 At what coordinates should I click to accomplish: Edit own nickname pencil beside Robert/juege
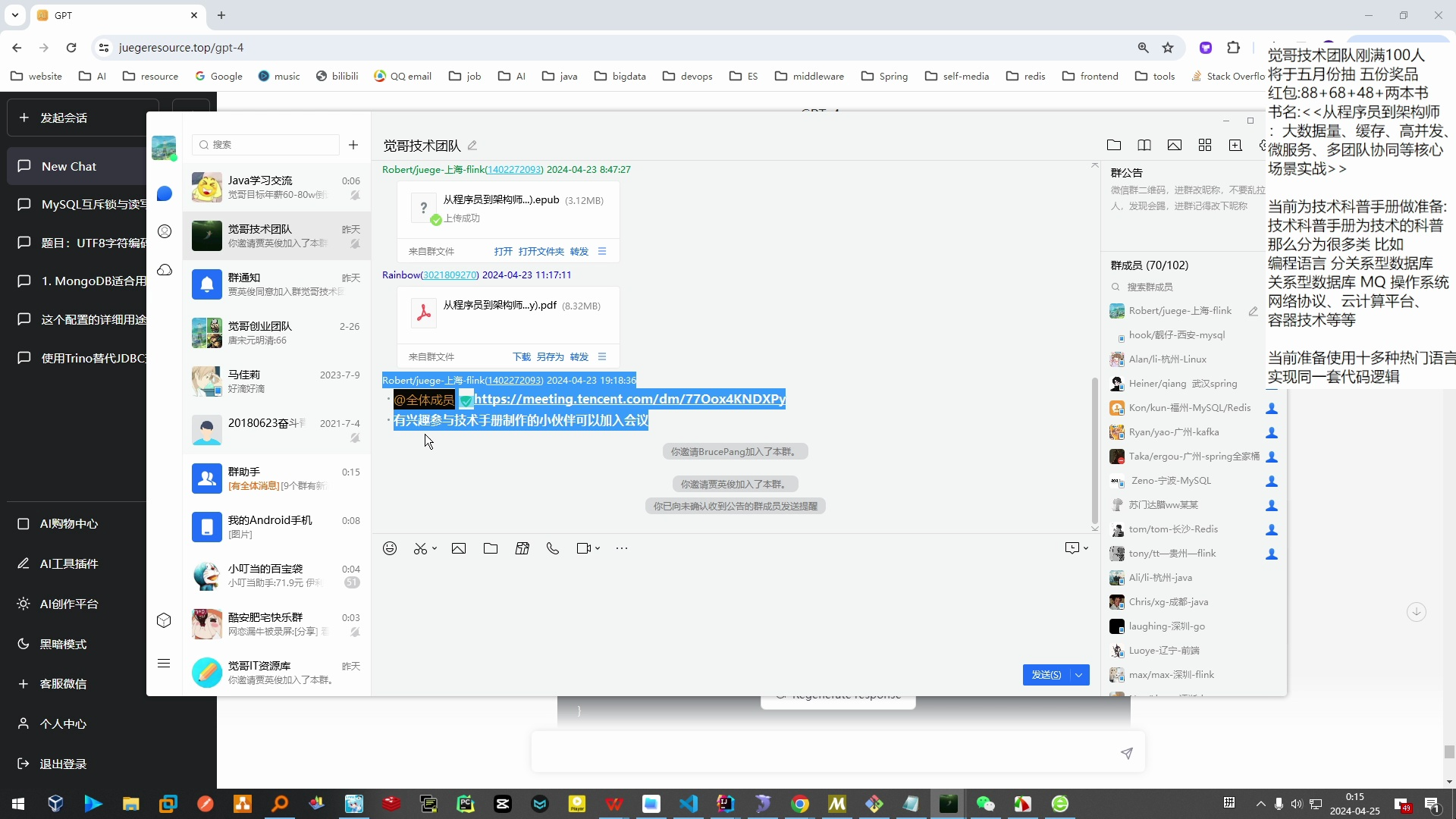(x=1254, y=311)
